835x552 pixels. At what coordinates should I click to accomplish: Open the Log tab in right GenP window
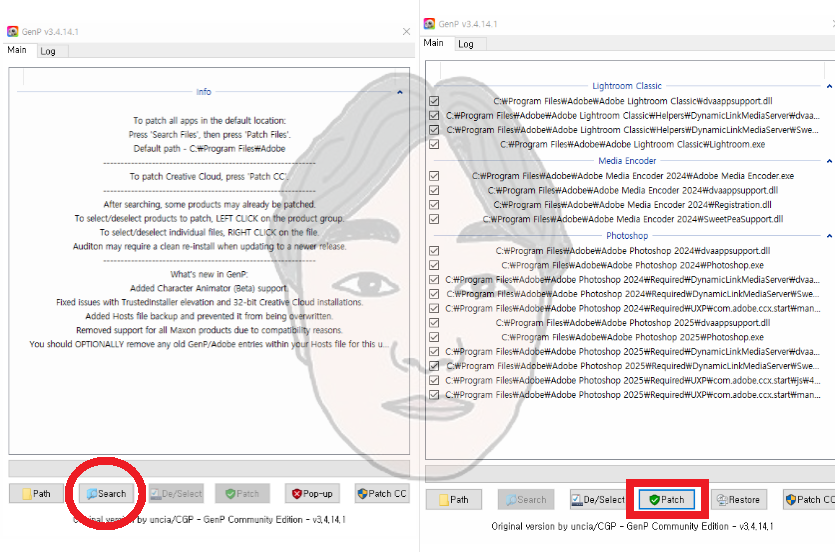466,44
